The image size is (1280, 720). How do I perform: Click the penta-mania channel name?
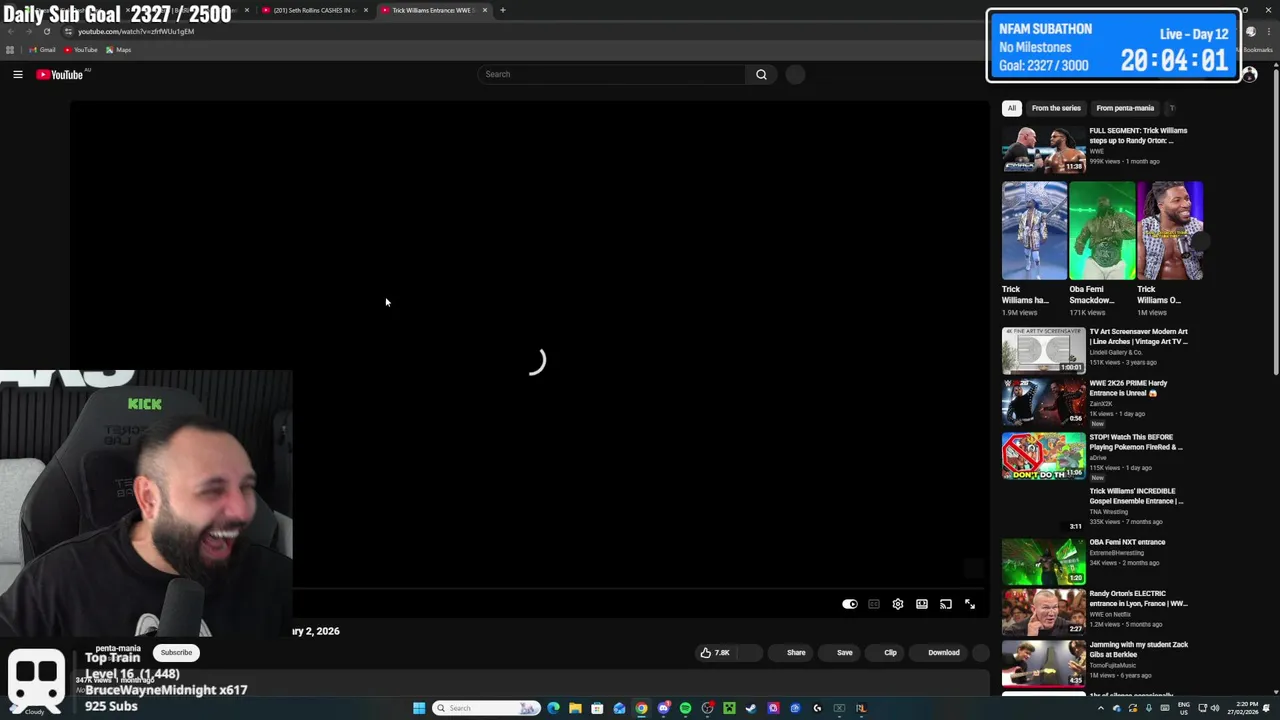click(x=118, y=648)
